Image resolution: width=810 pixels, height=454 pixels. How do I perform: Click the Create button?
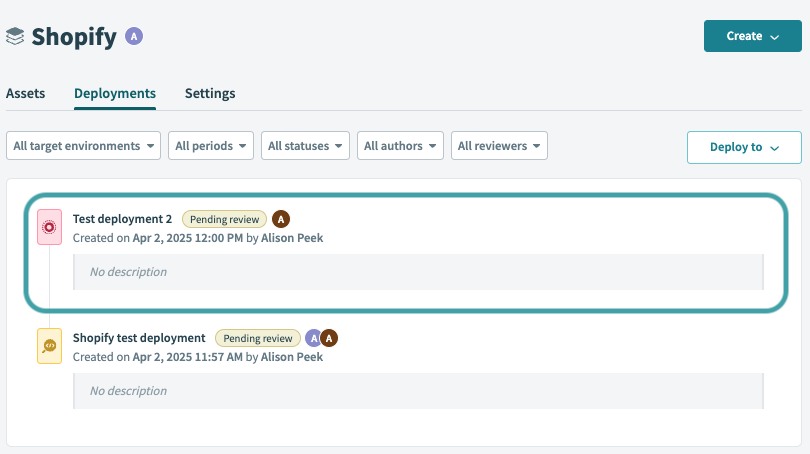point(752,36)
